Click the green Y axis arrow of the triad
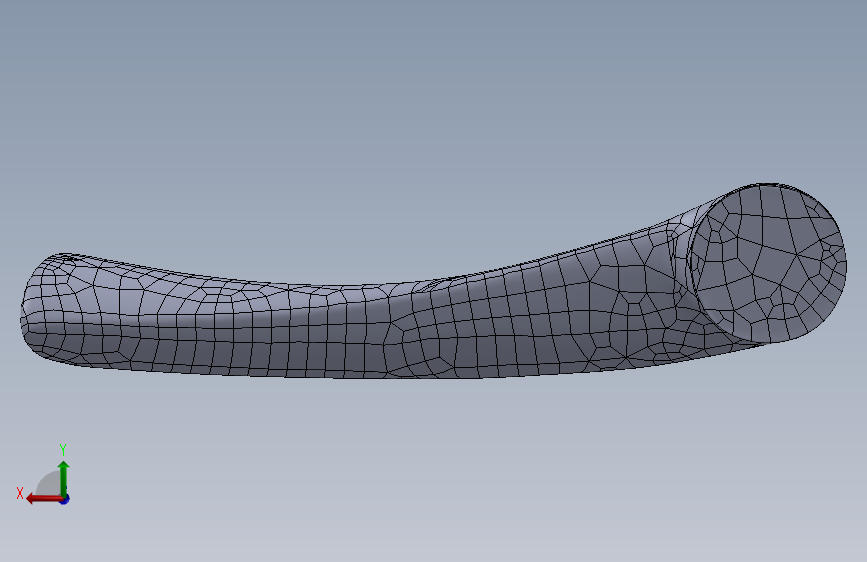Screen dimensions: 867x562 pos(64,478)
